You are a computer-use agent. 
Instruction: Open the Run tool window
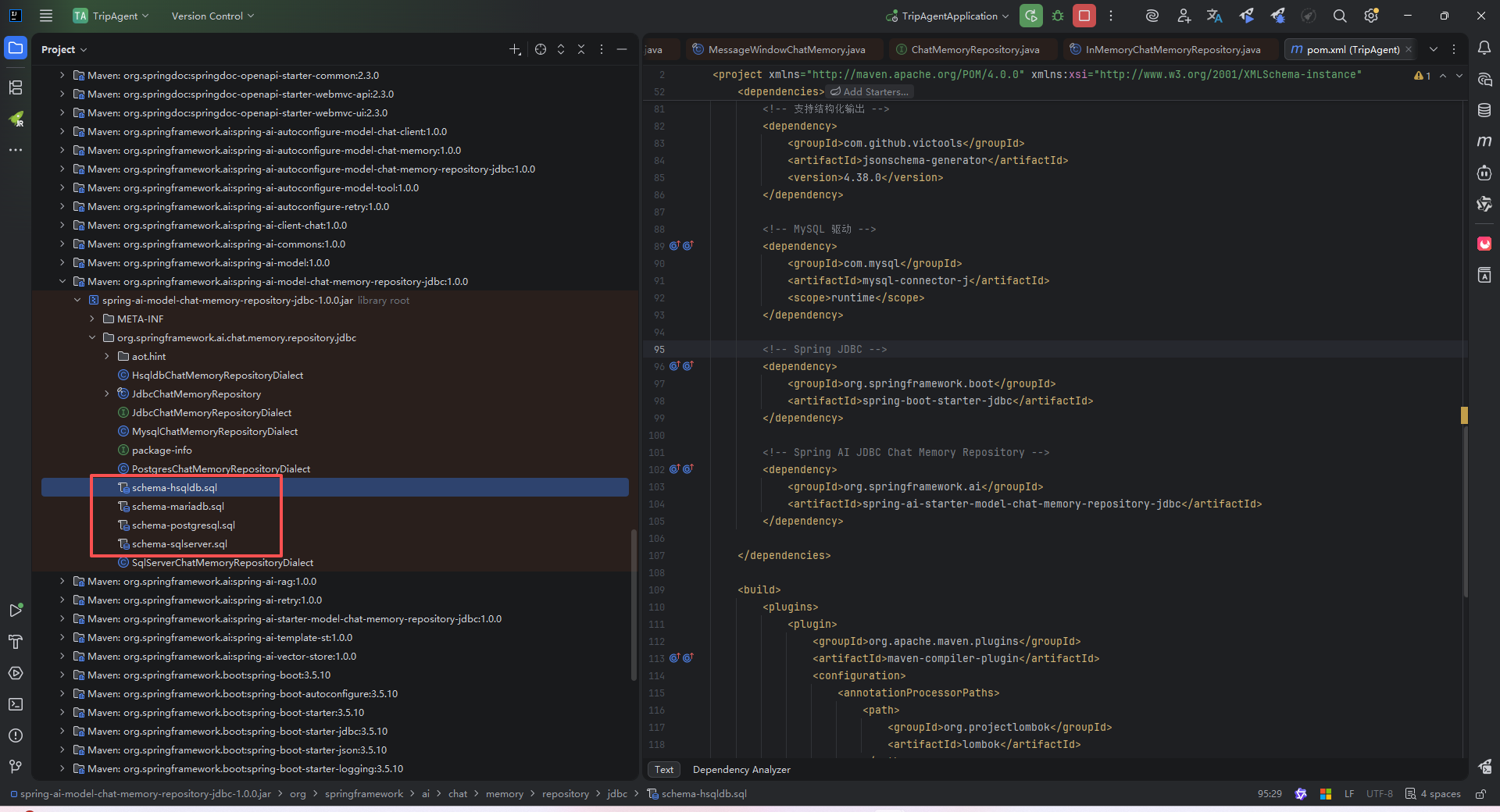coord(16,611)
